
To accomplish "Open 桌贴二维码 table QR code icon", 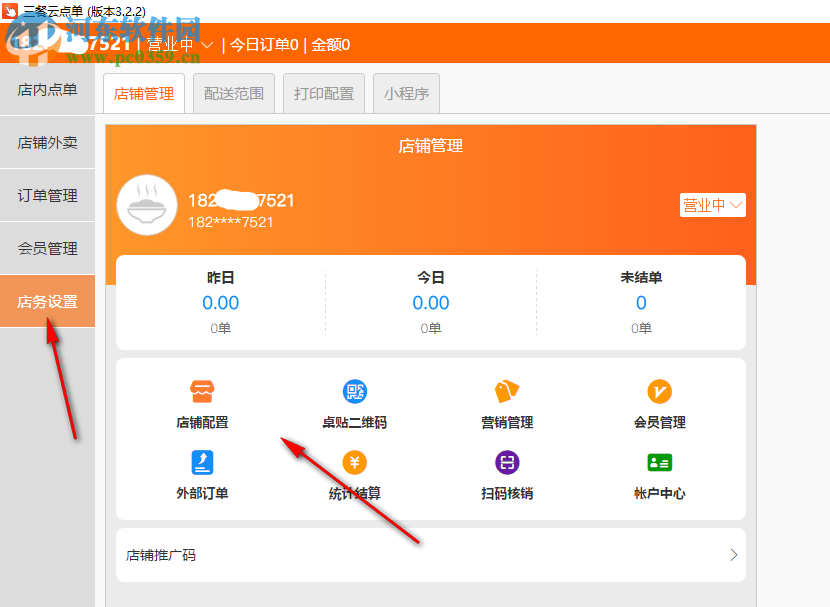I will click(354, 400).
